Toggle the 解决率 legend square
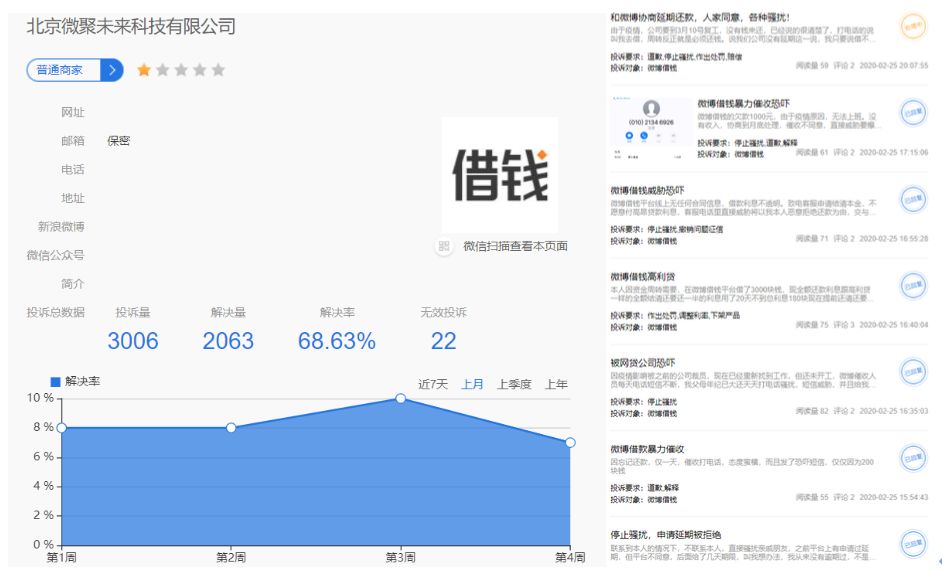Image resolution: width=942 pixels, height=572 pixels. (55, 382)
